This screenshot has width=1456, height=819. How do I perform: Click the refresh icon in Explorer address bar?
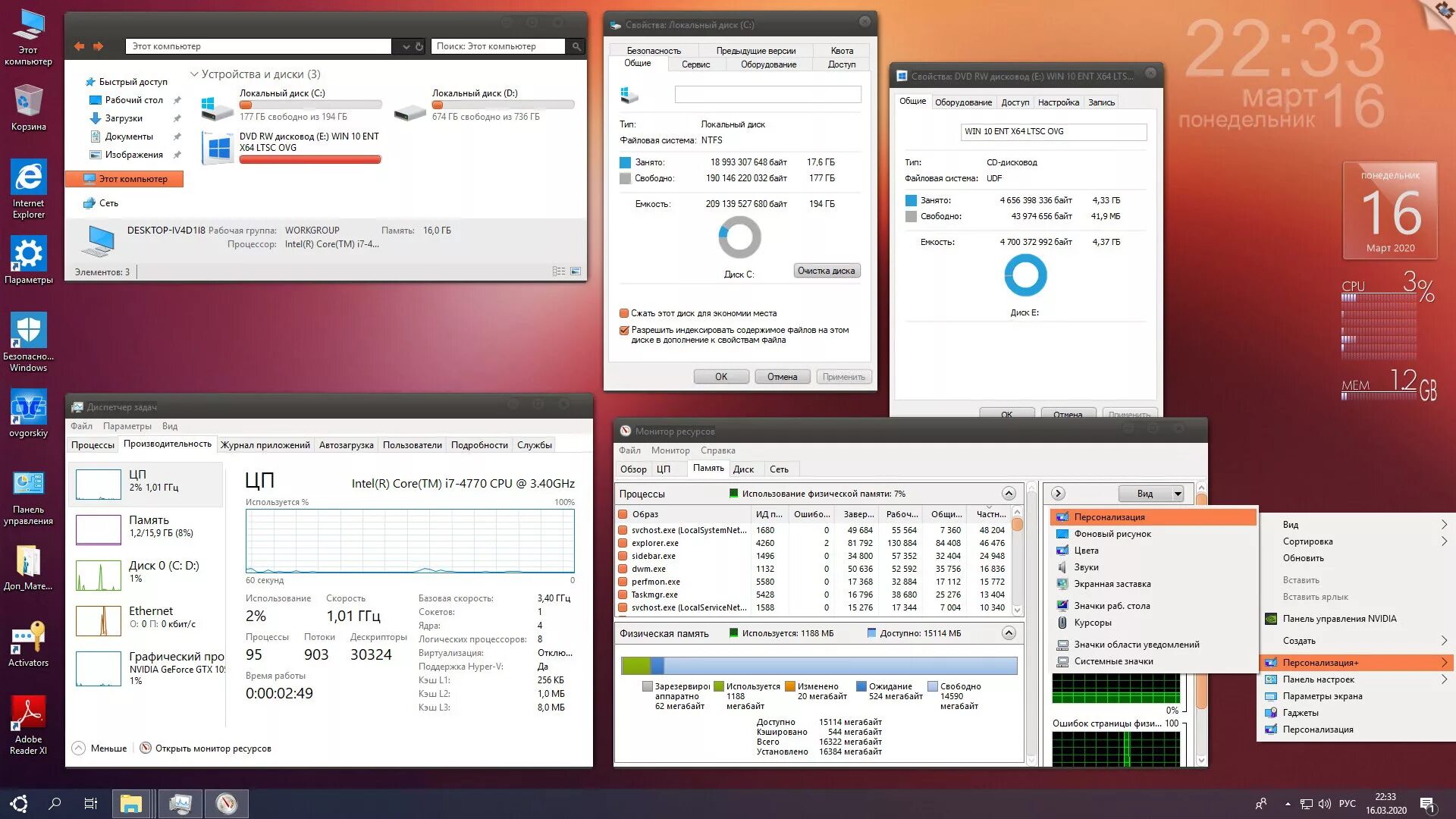(x=419, y=47)
